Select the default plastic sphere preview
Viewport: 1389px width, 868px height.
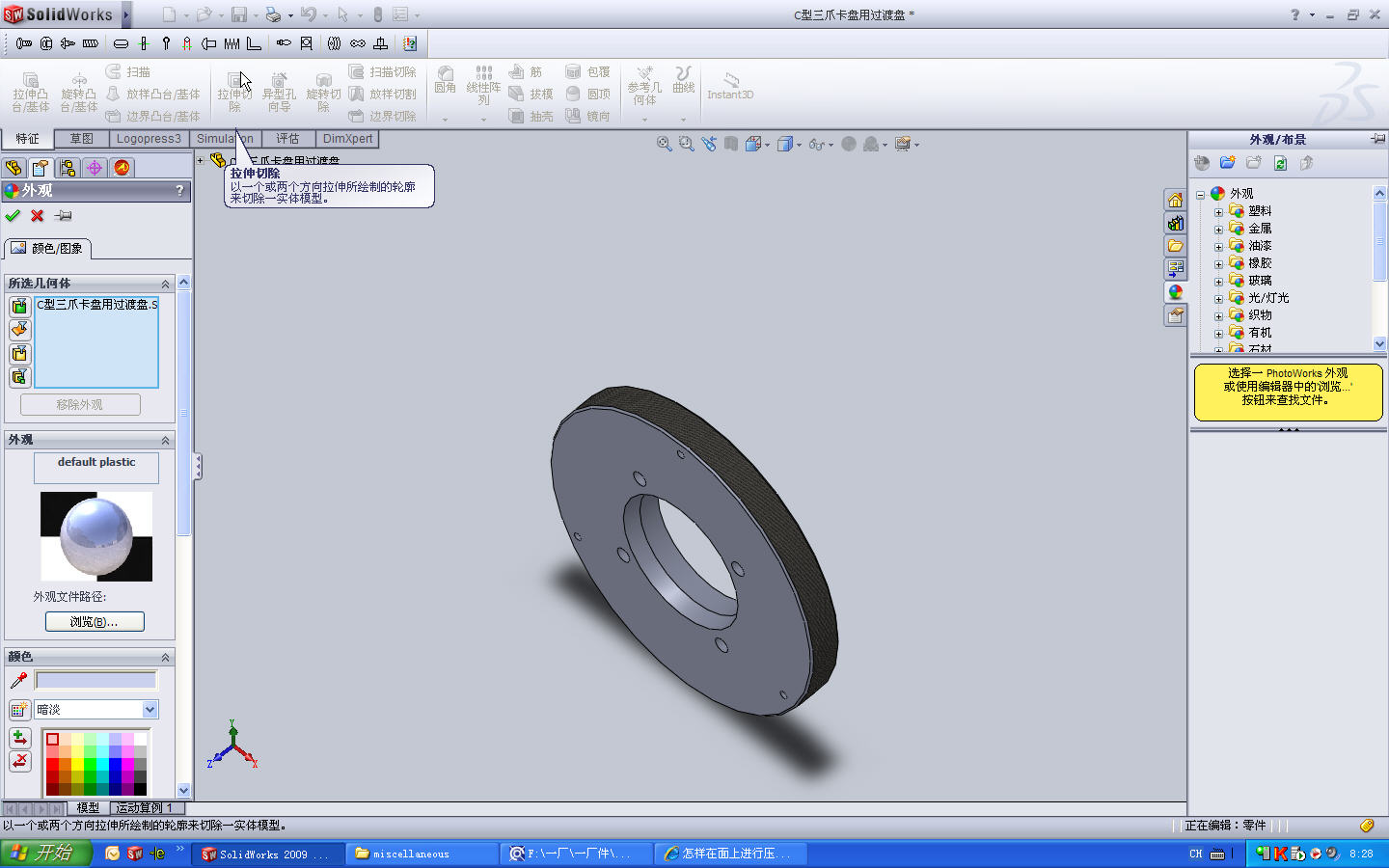96,536
